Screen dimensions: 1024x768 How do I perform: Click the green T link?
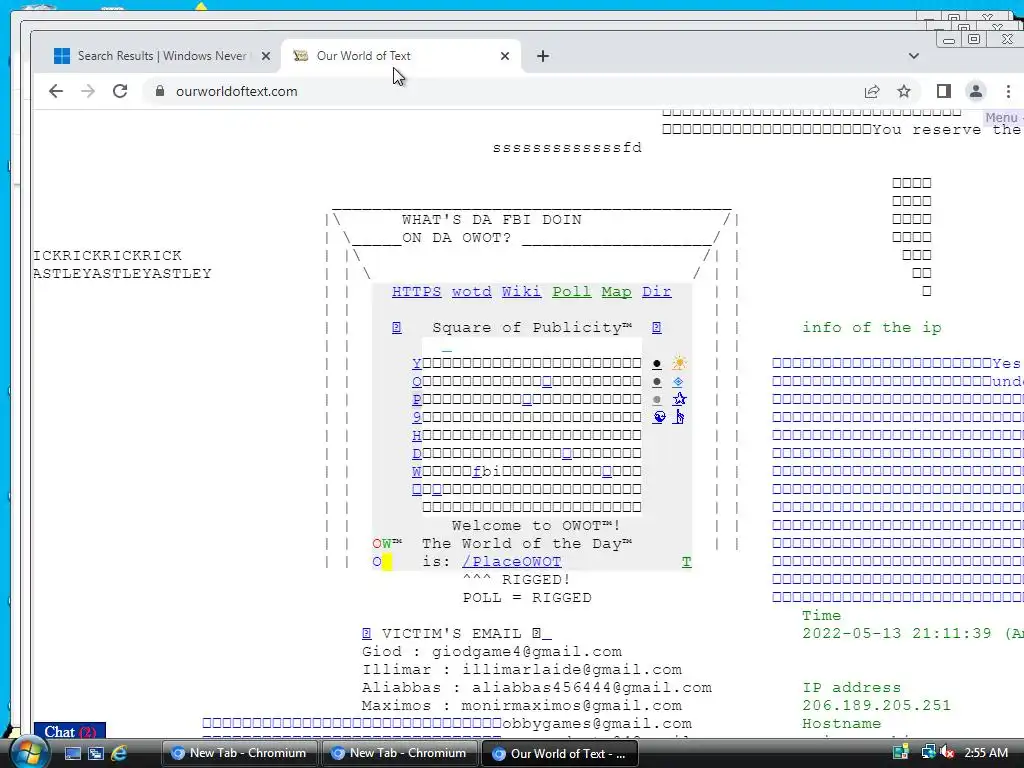[x=686, y=562]
